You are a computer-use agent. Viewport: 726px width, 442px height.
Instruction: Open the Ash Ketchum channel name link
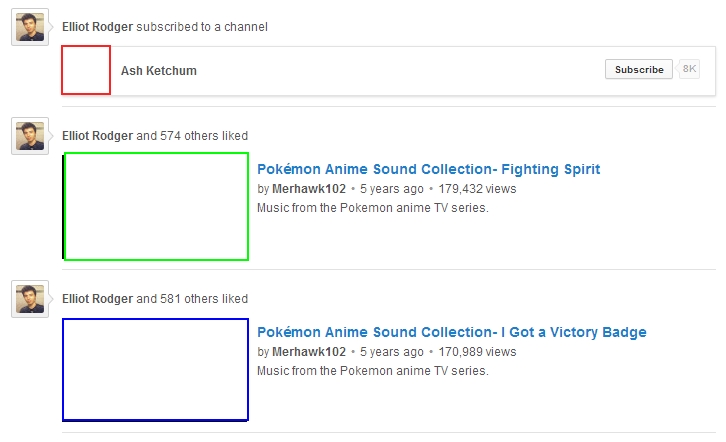click(159, 70)
